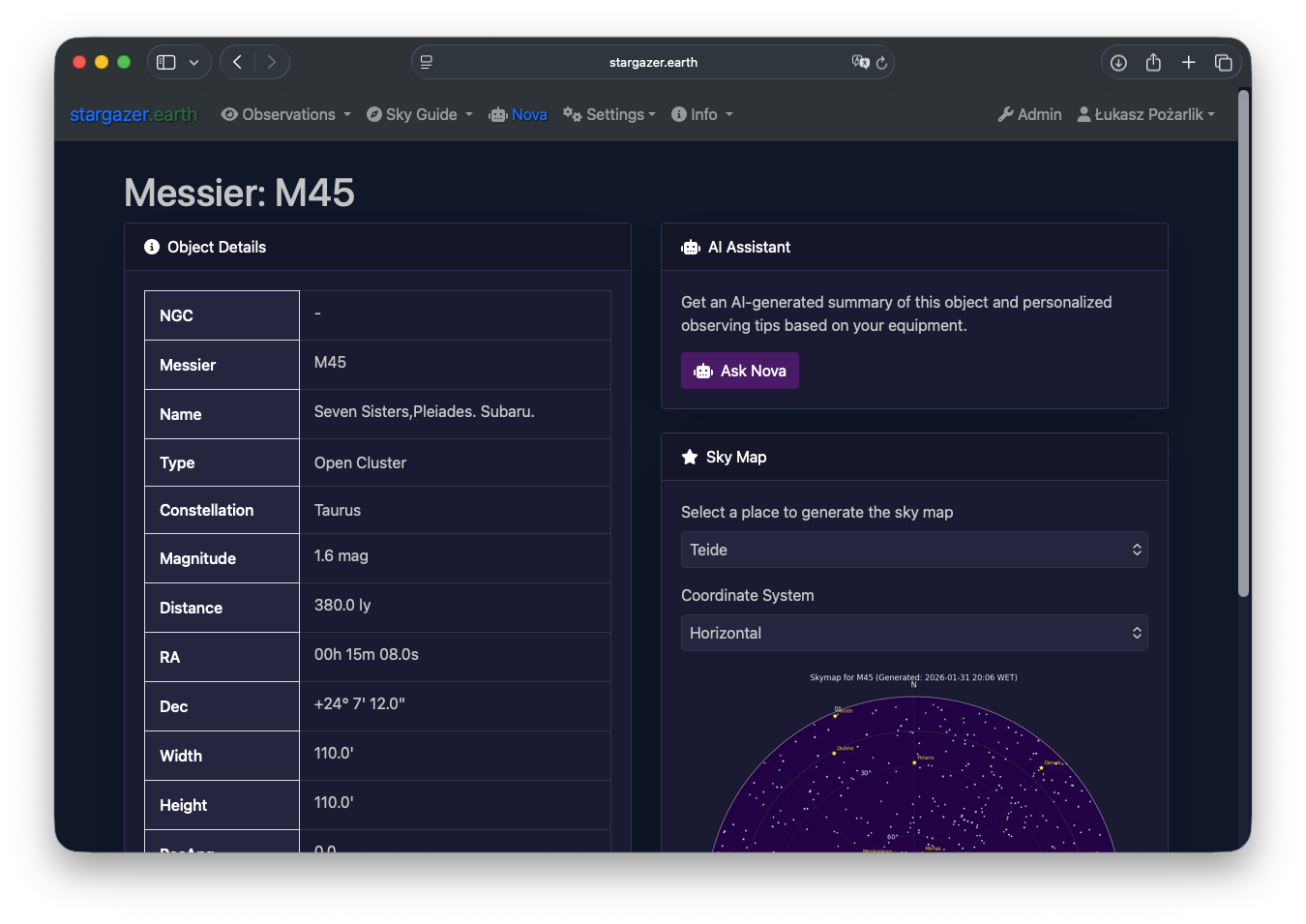Click the sky map chart image
The image size is (1306, 924).
pos(914,762)
